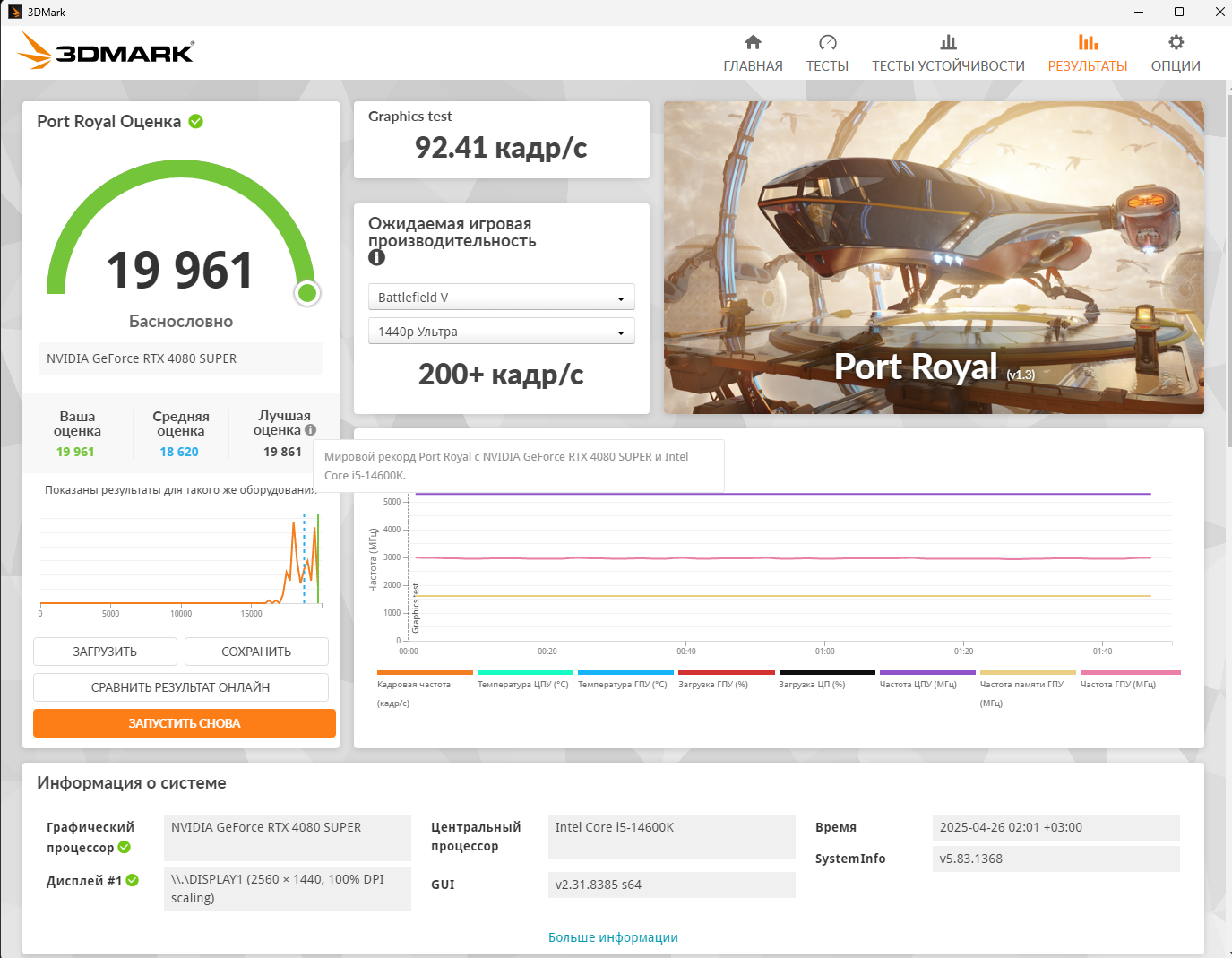Click the green checkmark next to Port Royal Оценка
Image resolution: width=1232 pixels, height=958 pixels.
click(195, 121)
